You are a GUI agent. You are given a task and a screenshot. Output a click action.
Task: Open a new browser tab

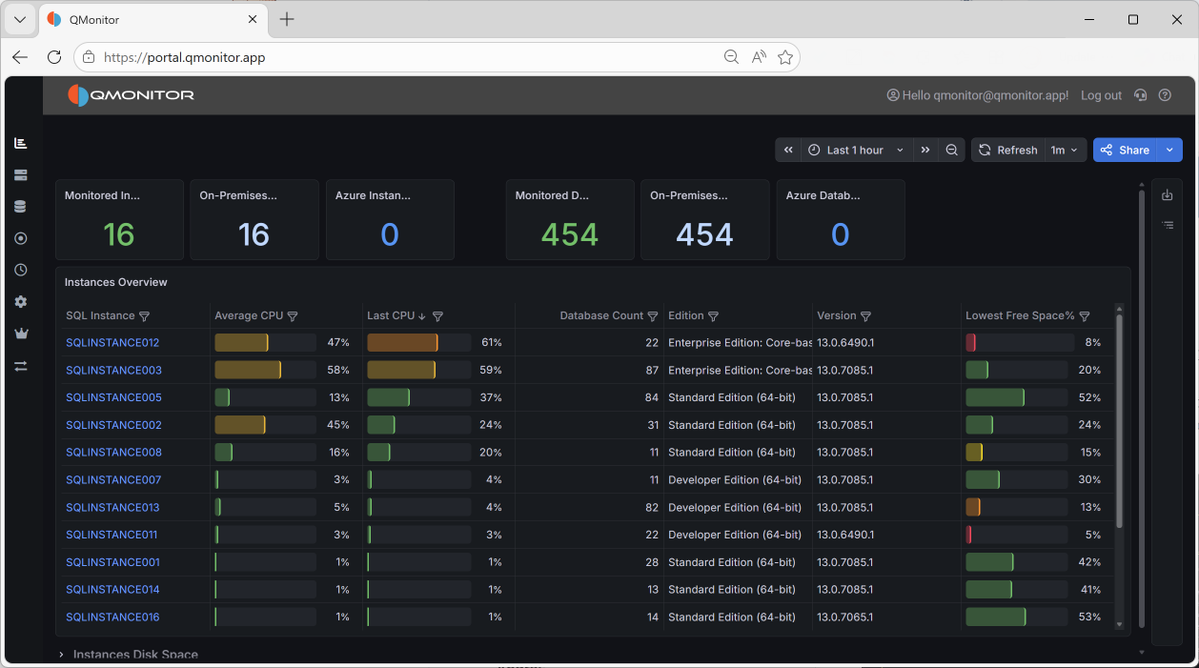[x=287, y=20]
